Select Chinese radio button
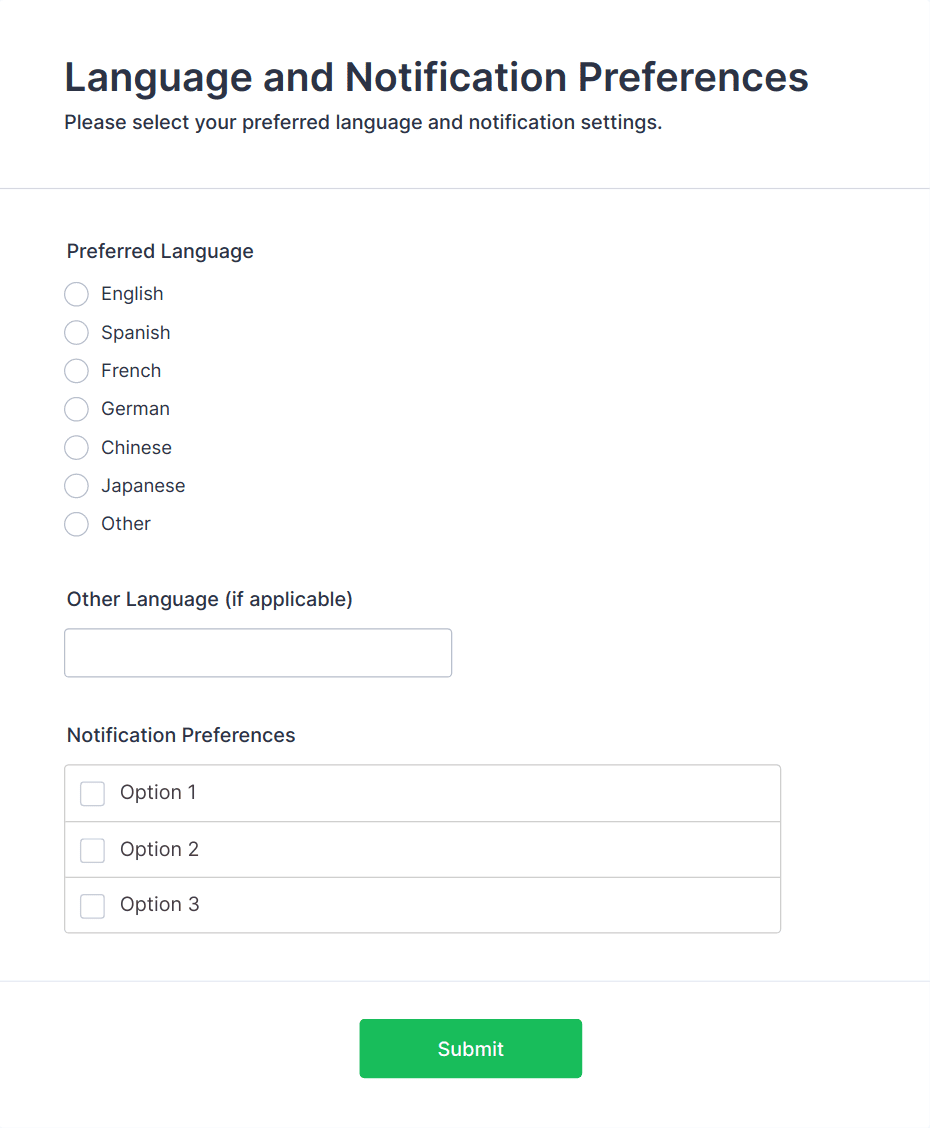Screen dimensions: 930x1128 pos(77,448)
